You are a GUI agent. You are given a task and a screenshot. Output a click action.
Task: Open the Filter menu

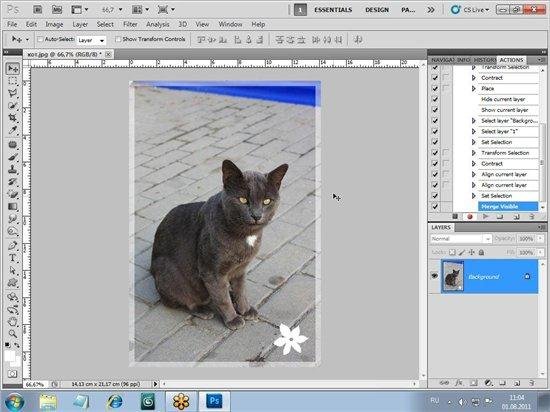[130, 24]
